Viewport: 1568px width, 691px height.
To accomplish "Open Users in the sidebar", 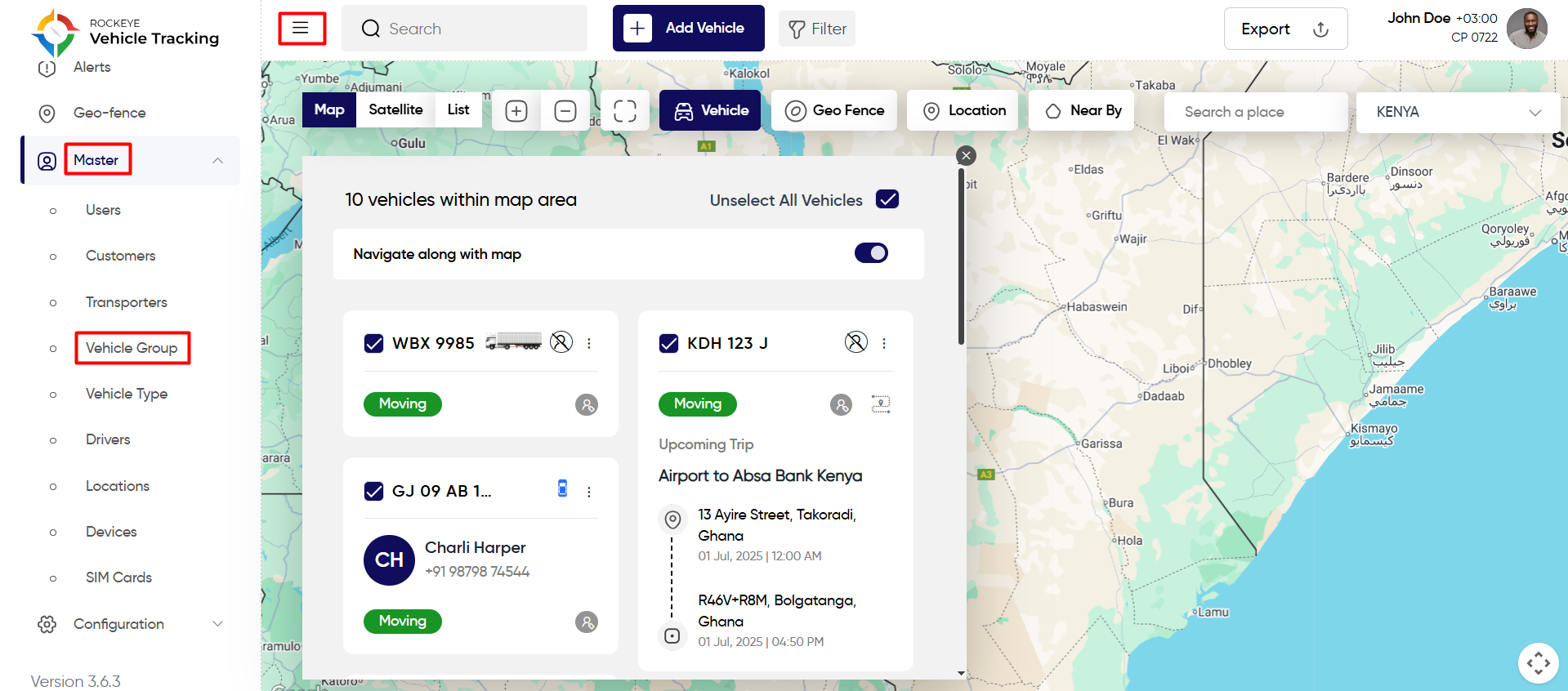I will tap(103, 210).
